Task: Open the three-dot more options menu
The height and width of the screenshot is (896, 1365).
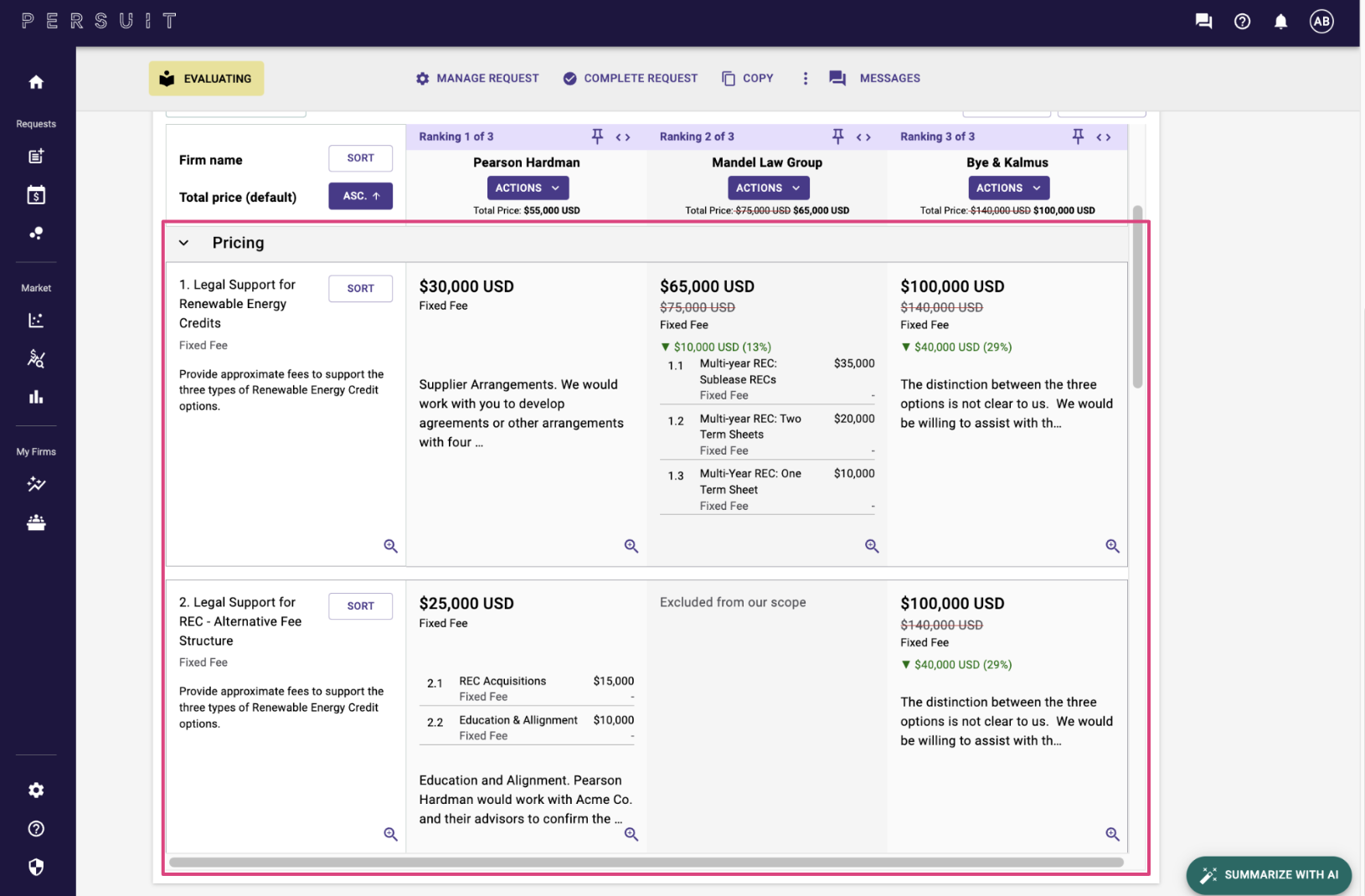Action: pos(806,79)
